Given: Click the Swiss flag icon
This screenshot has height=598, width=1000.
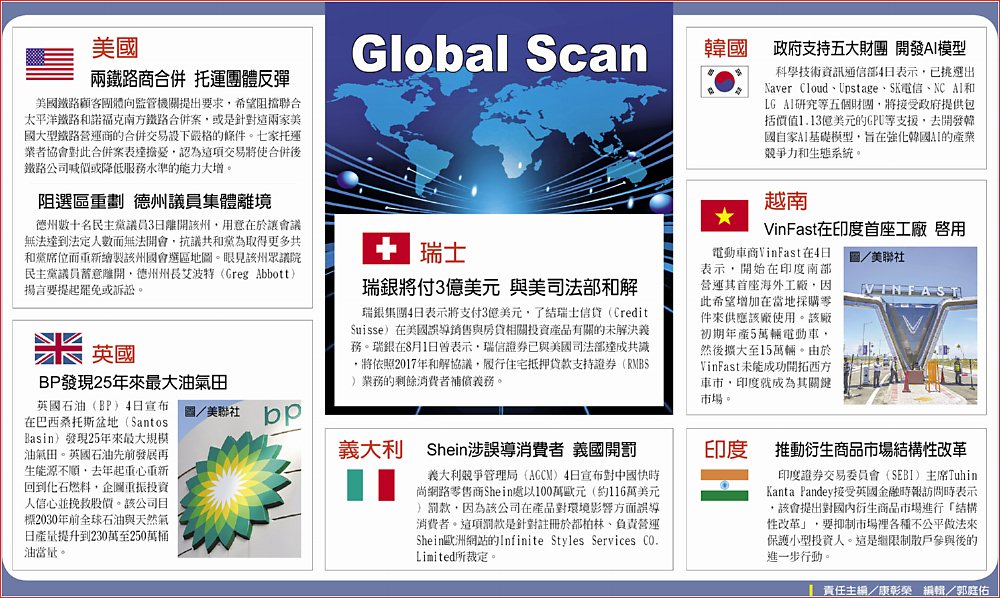Looking at the screenshot, I should point(386,248).
